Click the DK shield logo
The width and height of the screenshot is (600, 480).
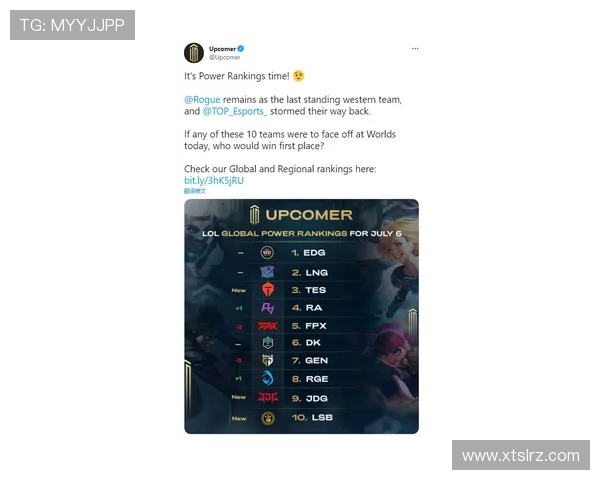(268, 343)
